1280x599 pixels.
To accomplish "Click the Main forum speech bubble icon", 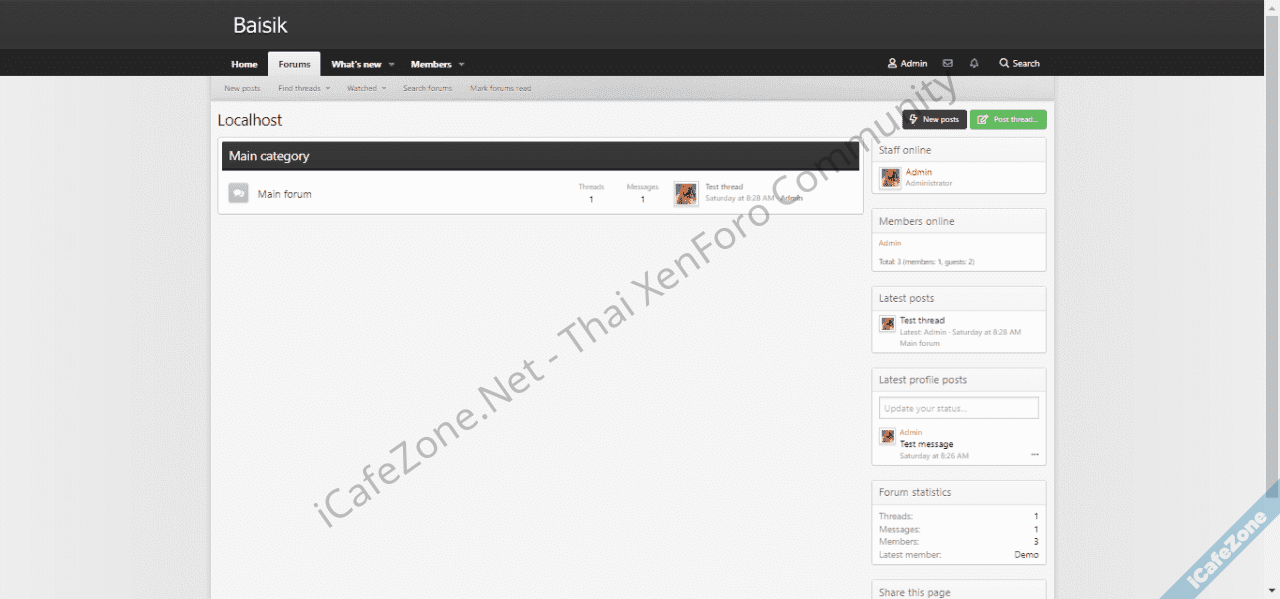I will (238, 193).
